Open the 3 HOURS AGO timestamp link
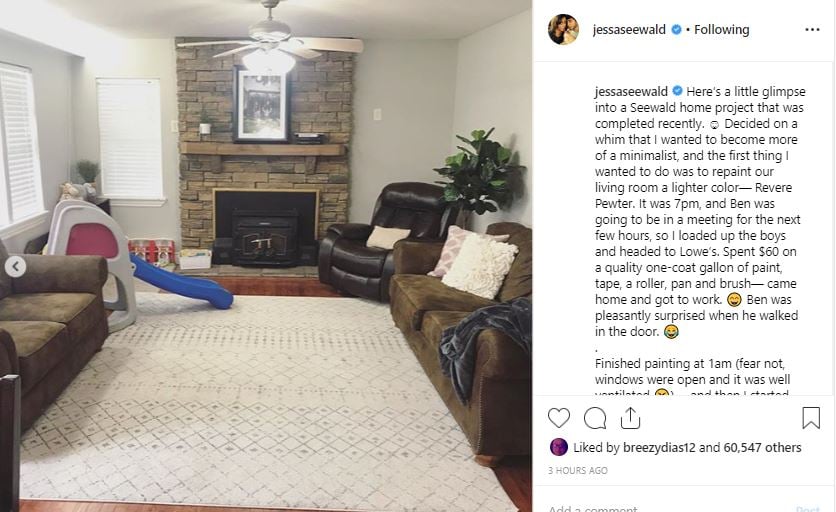836x512 pixels. point(578,470)
